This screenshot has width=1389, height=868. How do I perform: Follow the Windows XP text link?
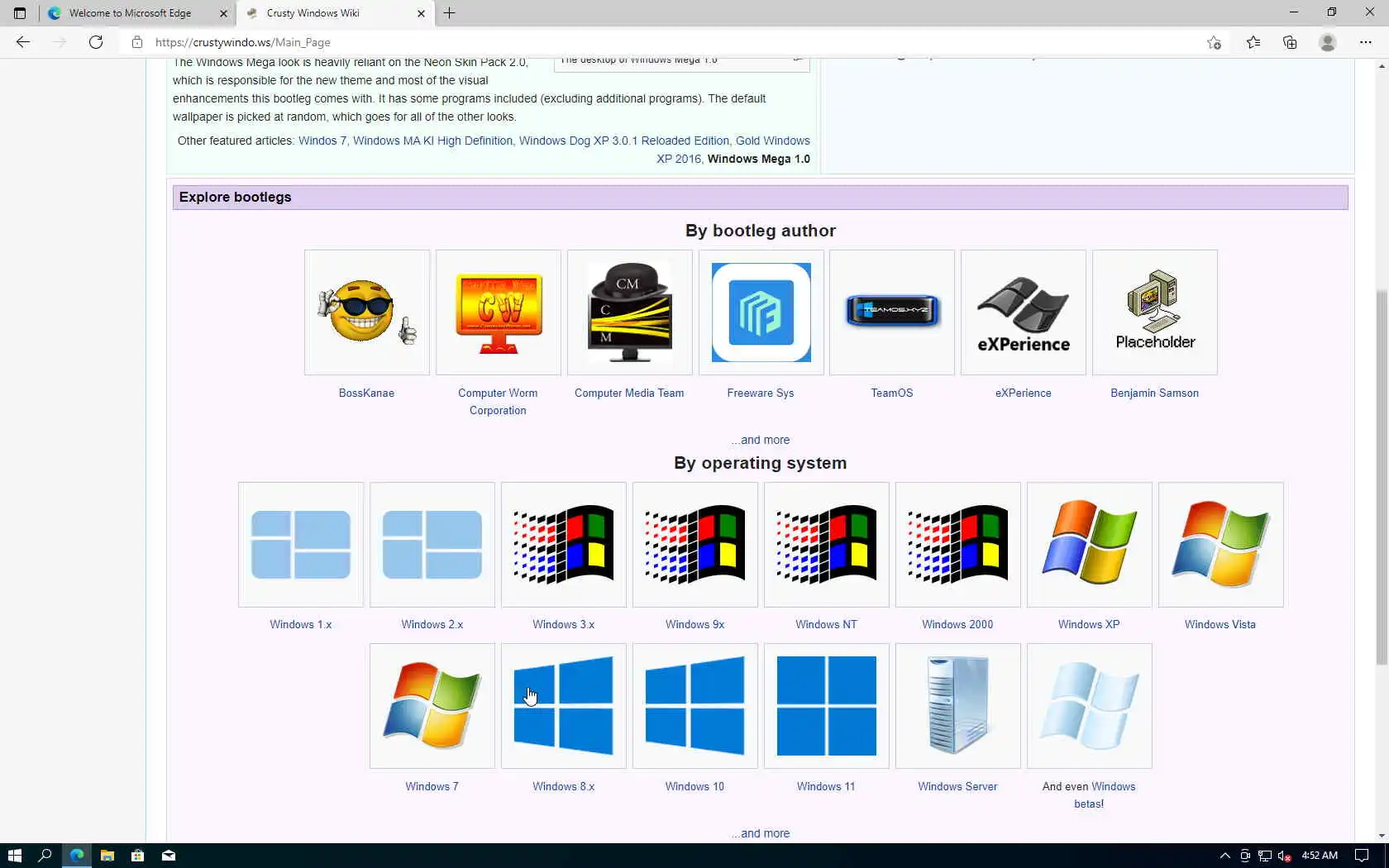click(x=1089, y=624)
